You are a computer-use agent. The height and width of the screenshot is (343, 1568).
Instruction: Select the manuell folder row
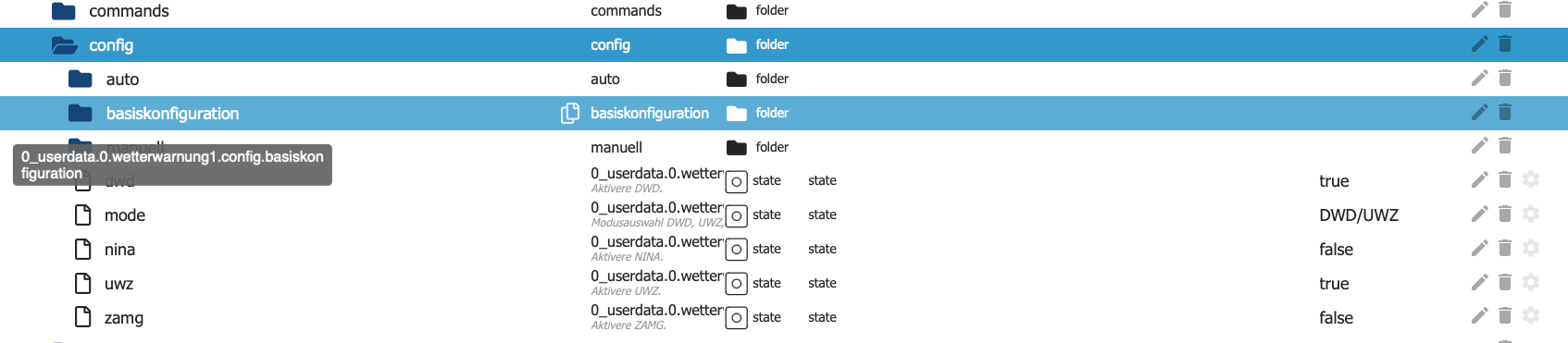784,147
